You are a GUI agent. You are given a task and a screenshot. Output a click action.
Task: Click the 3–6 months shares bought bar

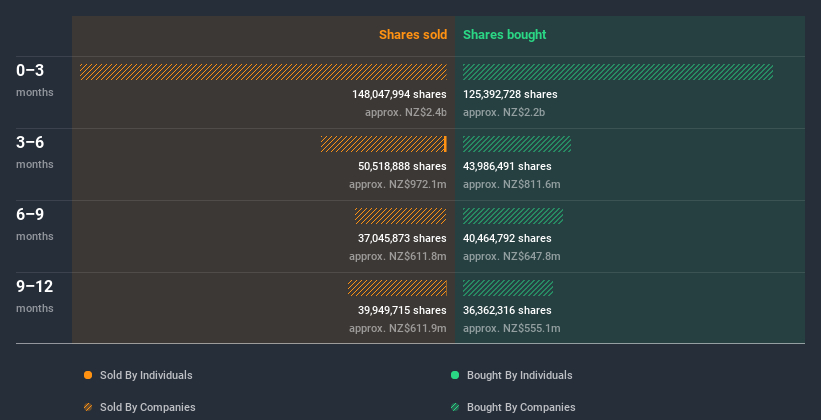(517, 144)
